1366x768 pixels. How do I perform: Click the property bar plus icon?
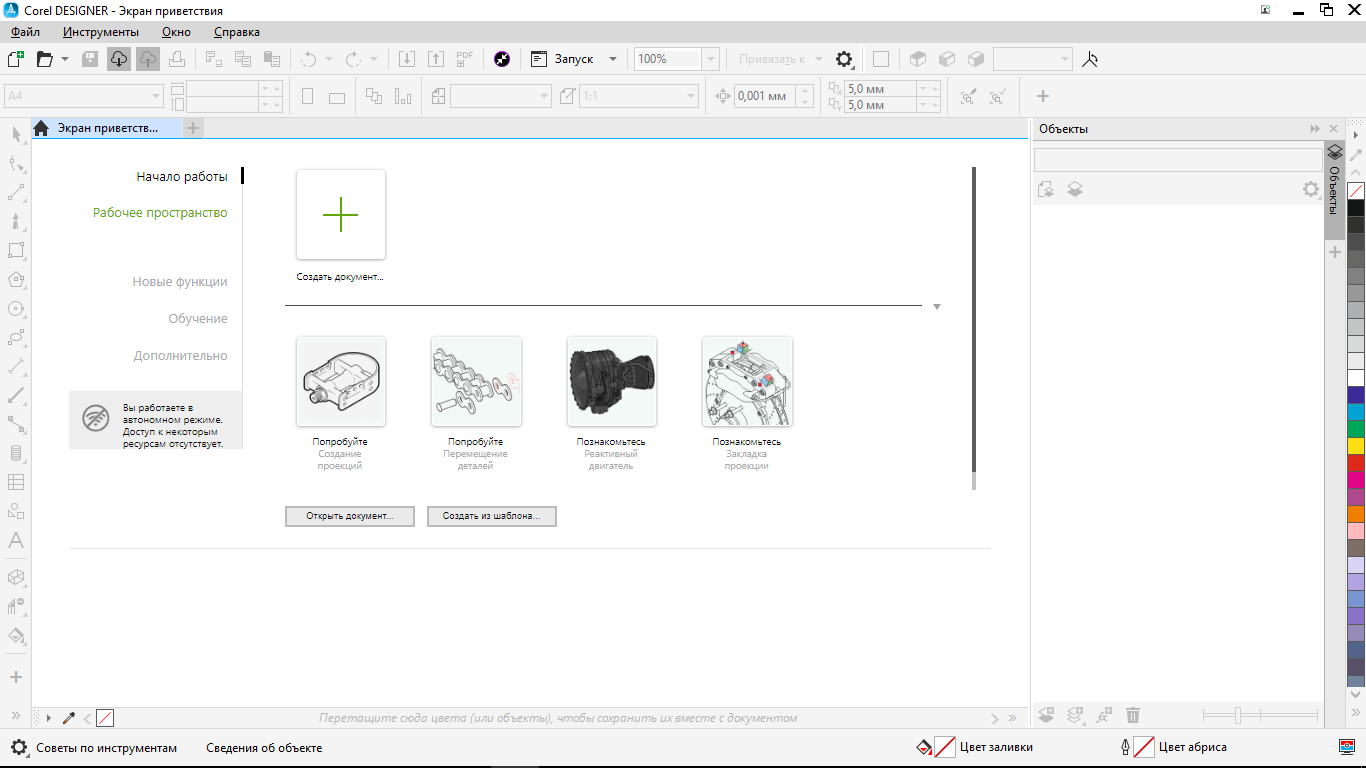coord(1043,96)
